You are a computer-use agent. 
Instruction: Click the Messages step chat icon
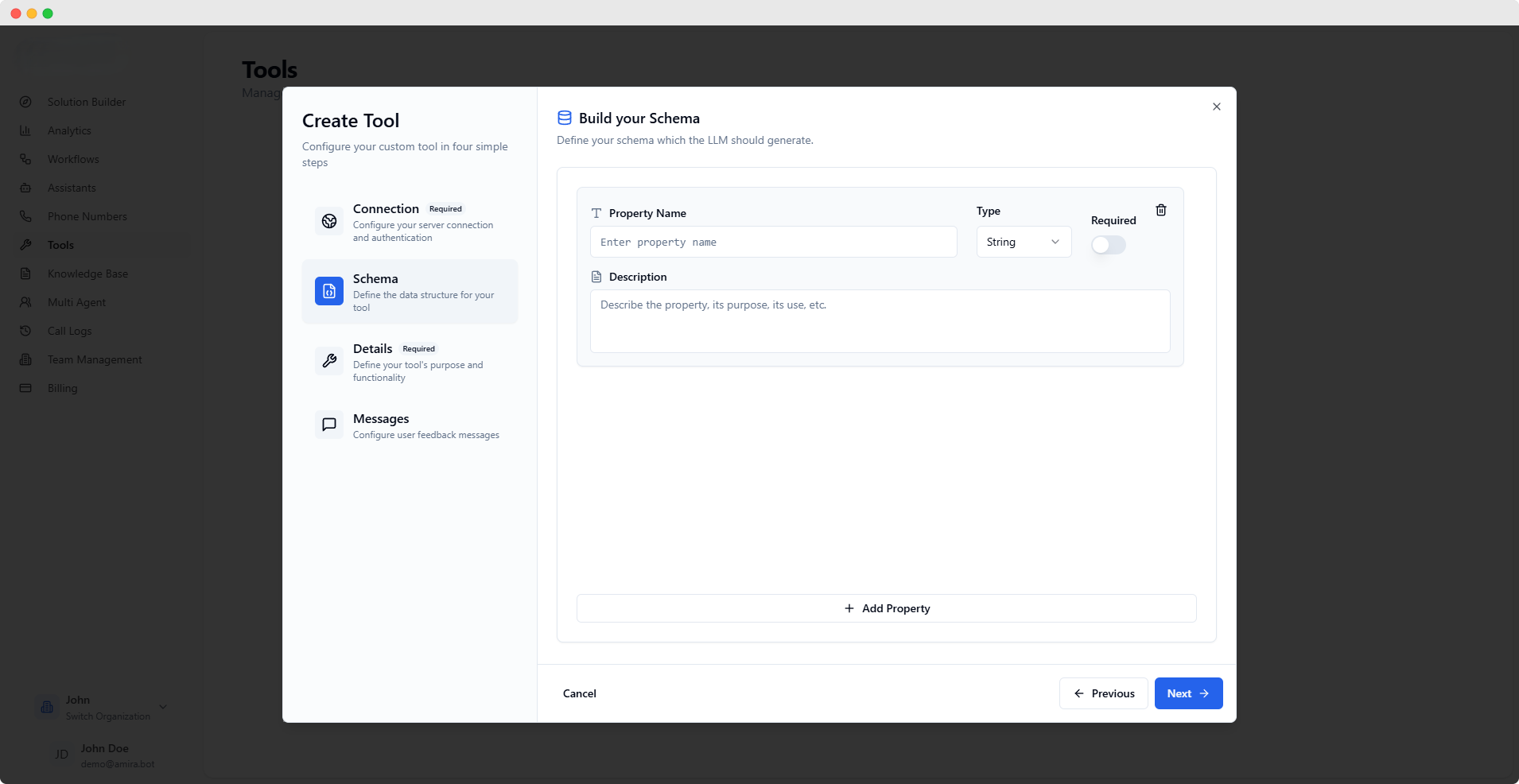pos(329,425)
